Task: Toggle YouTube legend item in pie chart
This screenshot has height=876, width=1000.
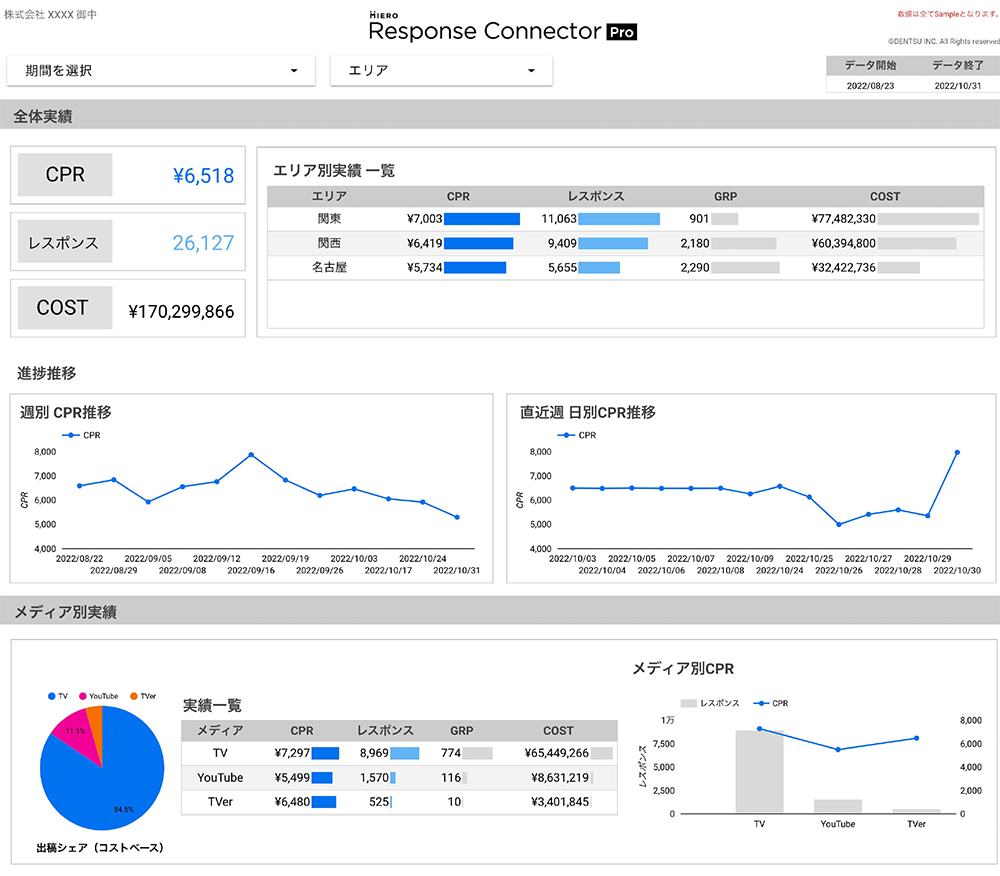Action: [x=97, y=696]
